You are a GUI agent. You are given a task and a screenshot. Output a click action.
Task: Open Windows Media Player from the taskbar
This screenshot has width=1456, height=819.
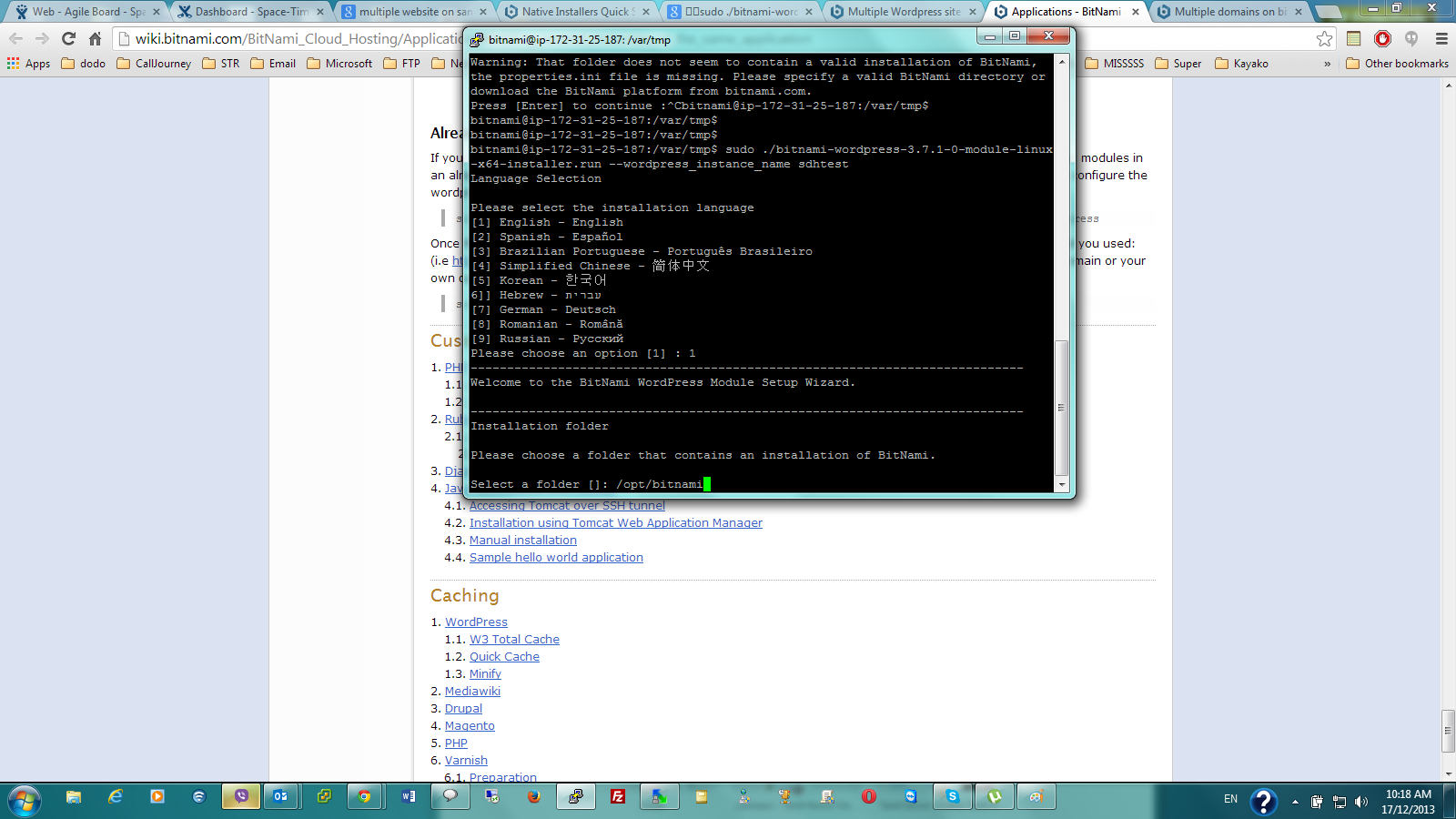point(157,797)
